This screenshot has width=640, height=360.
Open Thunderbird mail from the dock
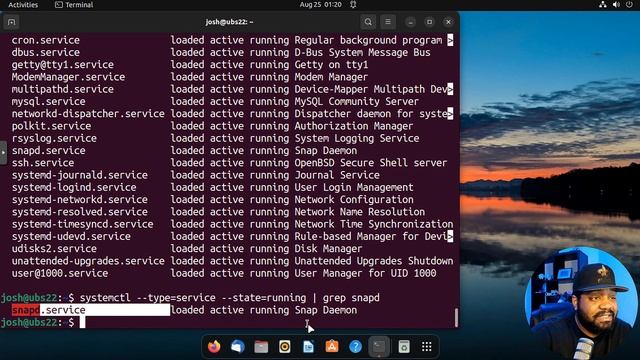pyautogui.click(x=238, y=347)
